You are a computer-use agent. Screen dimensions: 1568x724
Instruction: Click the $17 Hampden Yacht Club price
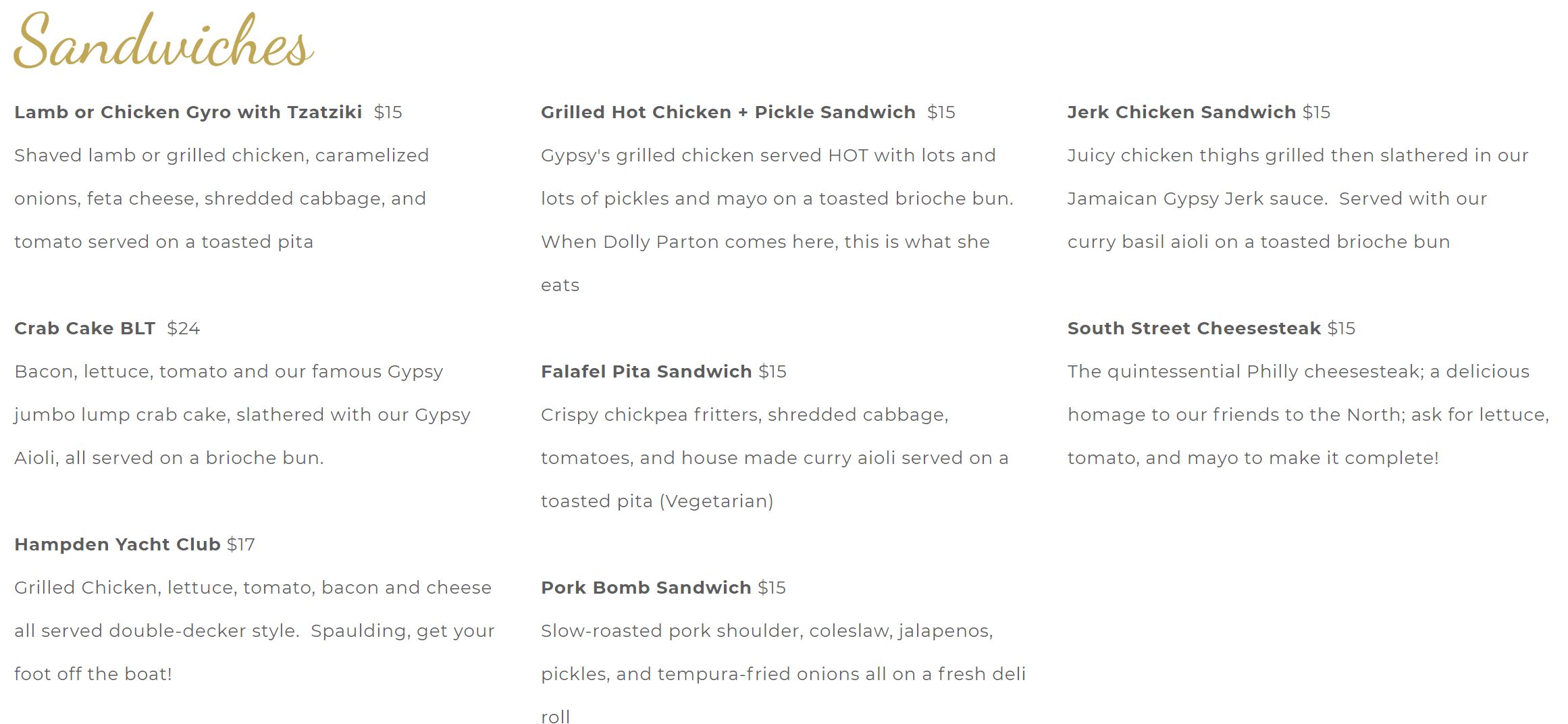click(240, 544)
